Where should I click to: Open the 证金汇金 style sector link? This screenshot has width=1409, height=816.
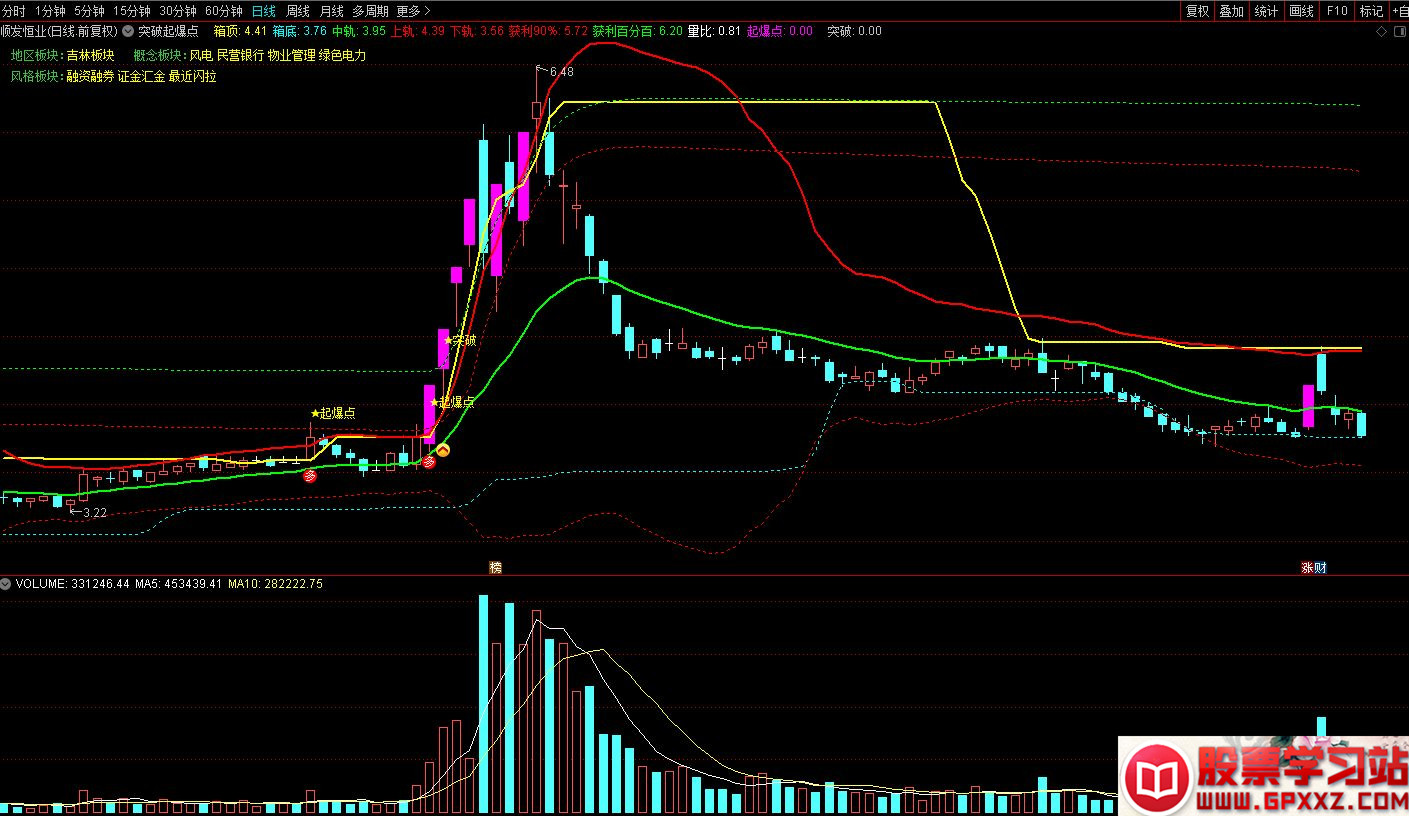click(141, 76)
